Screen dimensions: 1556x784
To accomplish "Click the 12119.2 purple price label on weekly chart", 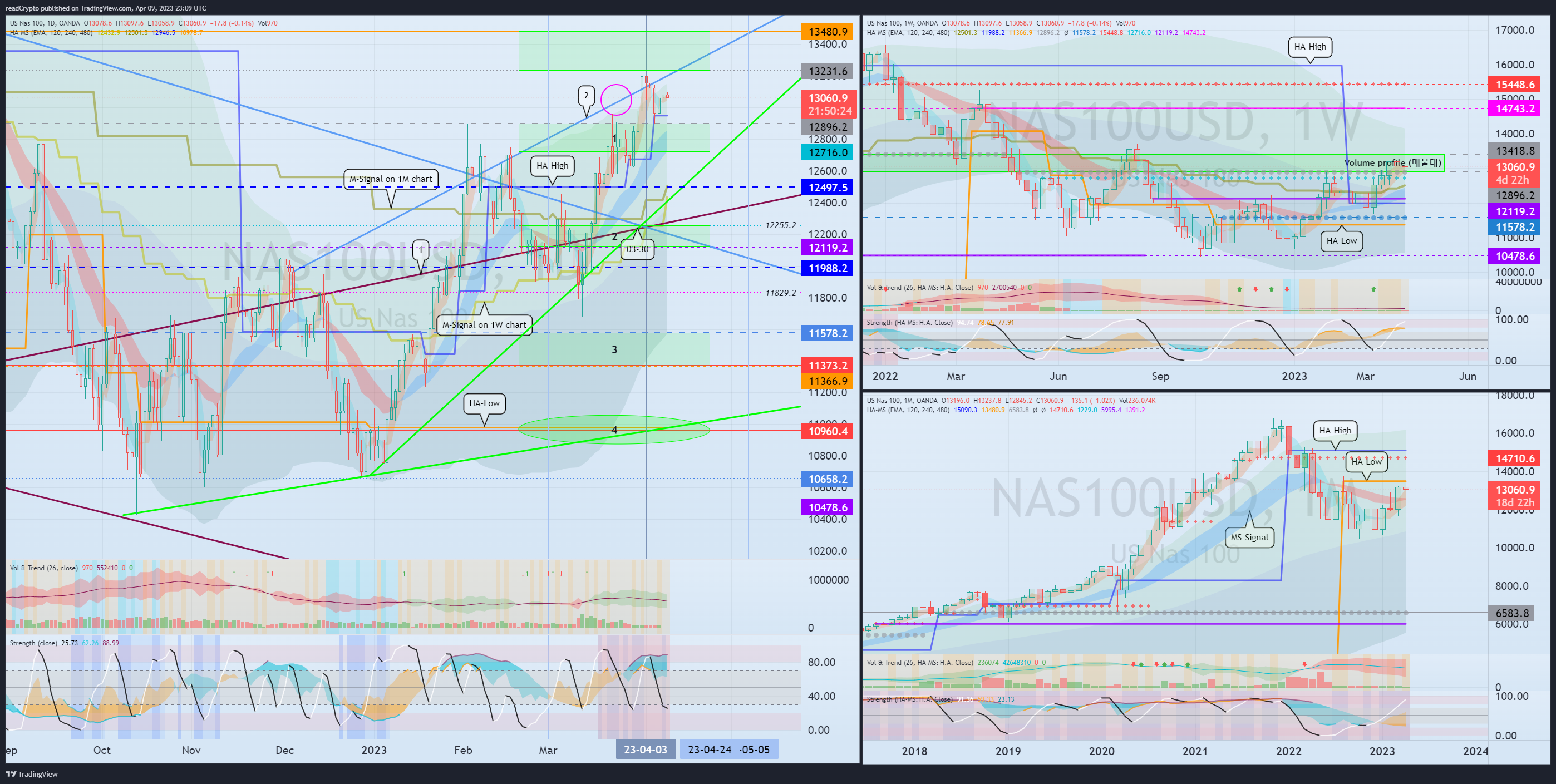I will [1514, 211].
